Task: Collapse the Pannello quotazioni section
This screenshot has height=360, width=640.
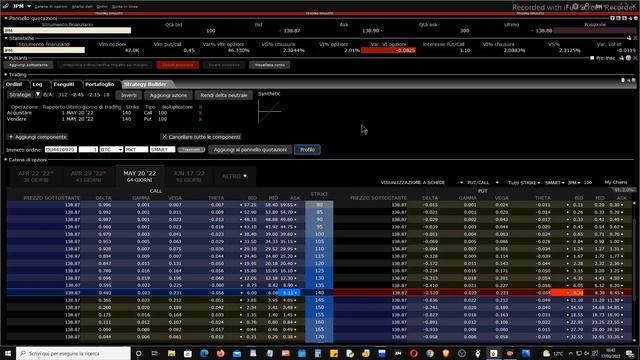Action: coord(6,18)
